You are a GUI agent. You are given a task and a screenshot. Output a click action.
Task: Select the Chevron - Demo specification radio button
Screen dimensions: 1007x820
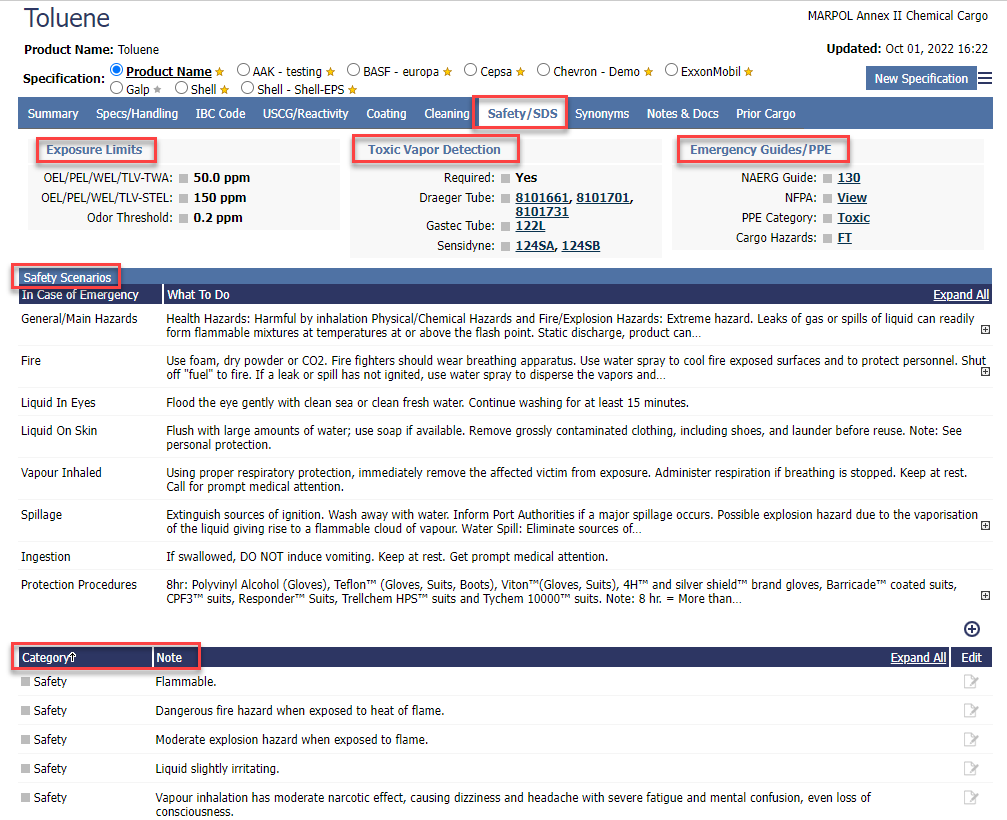pos(544,71)
